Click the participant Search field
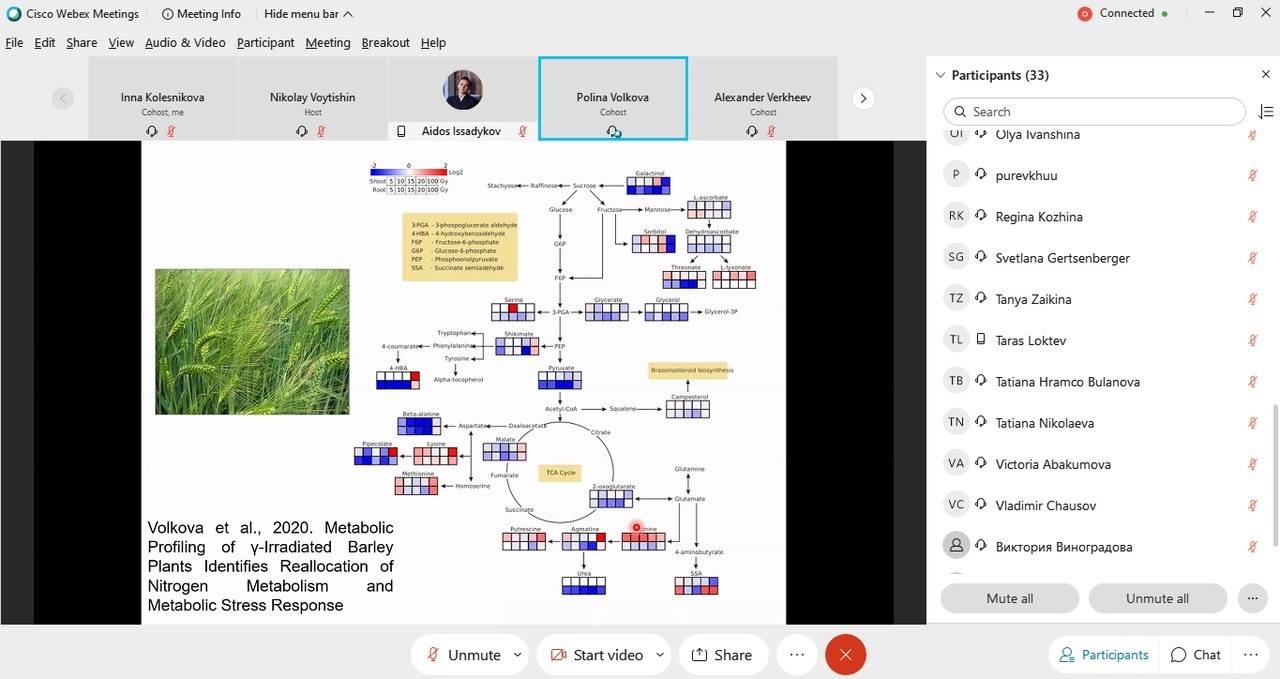This screenshot has height=679, width=1280. [1094, 112]
